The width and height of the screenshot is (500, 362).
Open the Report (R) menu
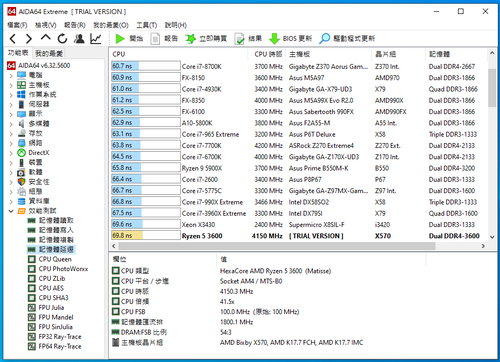coord(75,25)
